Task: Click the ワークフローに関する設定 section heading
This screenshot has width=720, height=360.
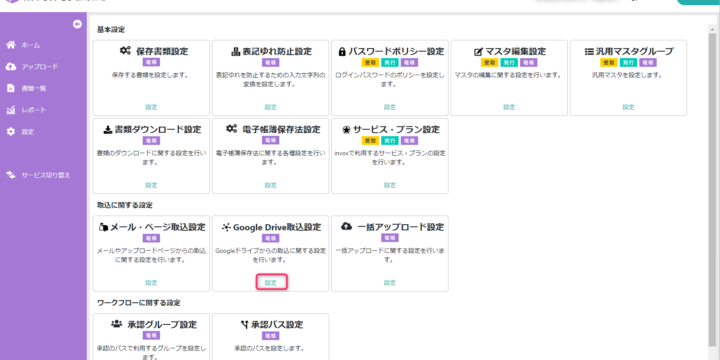Action: 138,303
